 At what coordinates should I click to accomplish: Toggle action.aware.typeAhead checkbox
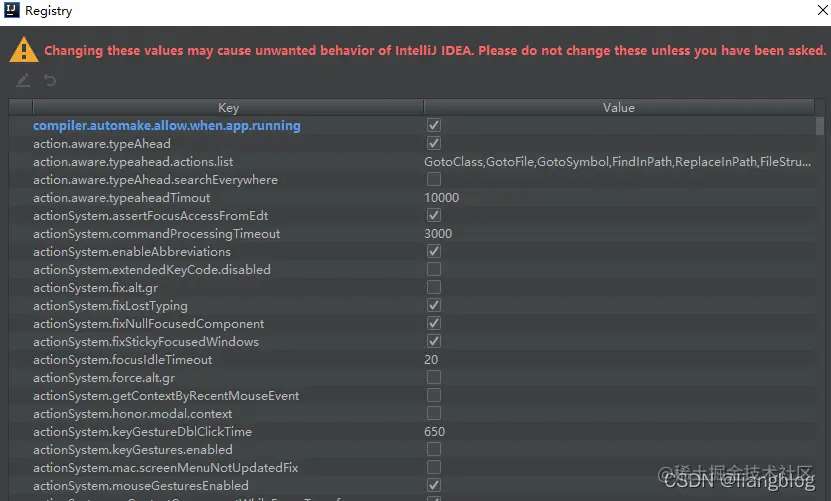(x=434, y=143)
